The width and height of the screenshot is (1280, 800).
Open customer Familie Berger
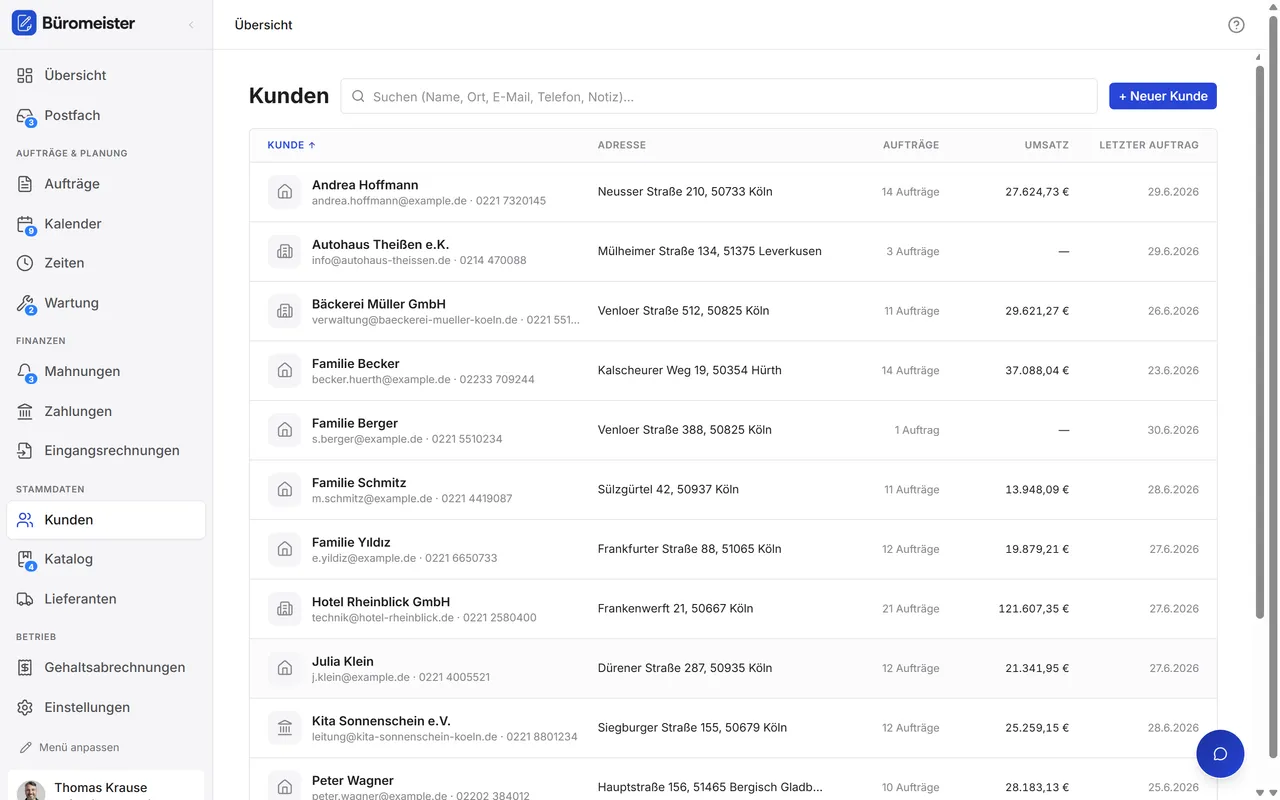pos(733,430)
